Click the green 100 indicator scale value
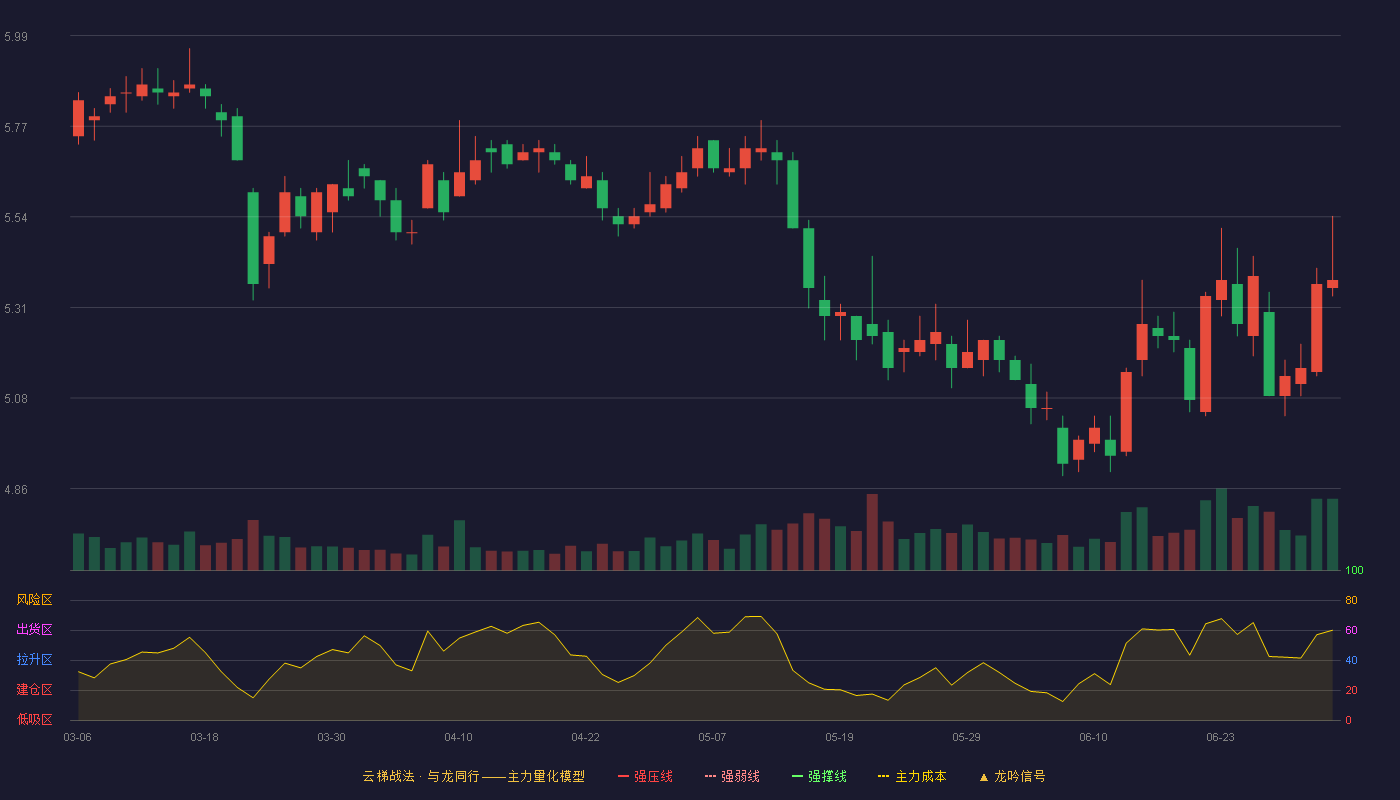This screenshot has width=1400, height=800. 1354,571
